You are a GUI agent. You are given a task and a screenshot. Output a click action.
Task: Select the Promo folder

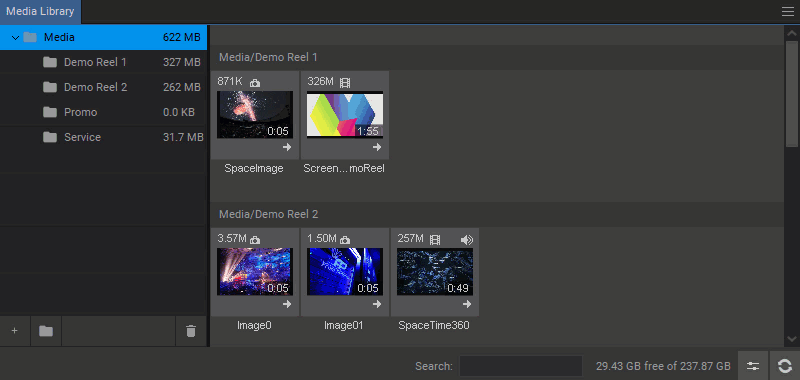click(x=104, y=112)
